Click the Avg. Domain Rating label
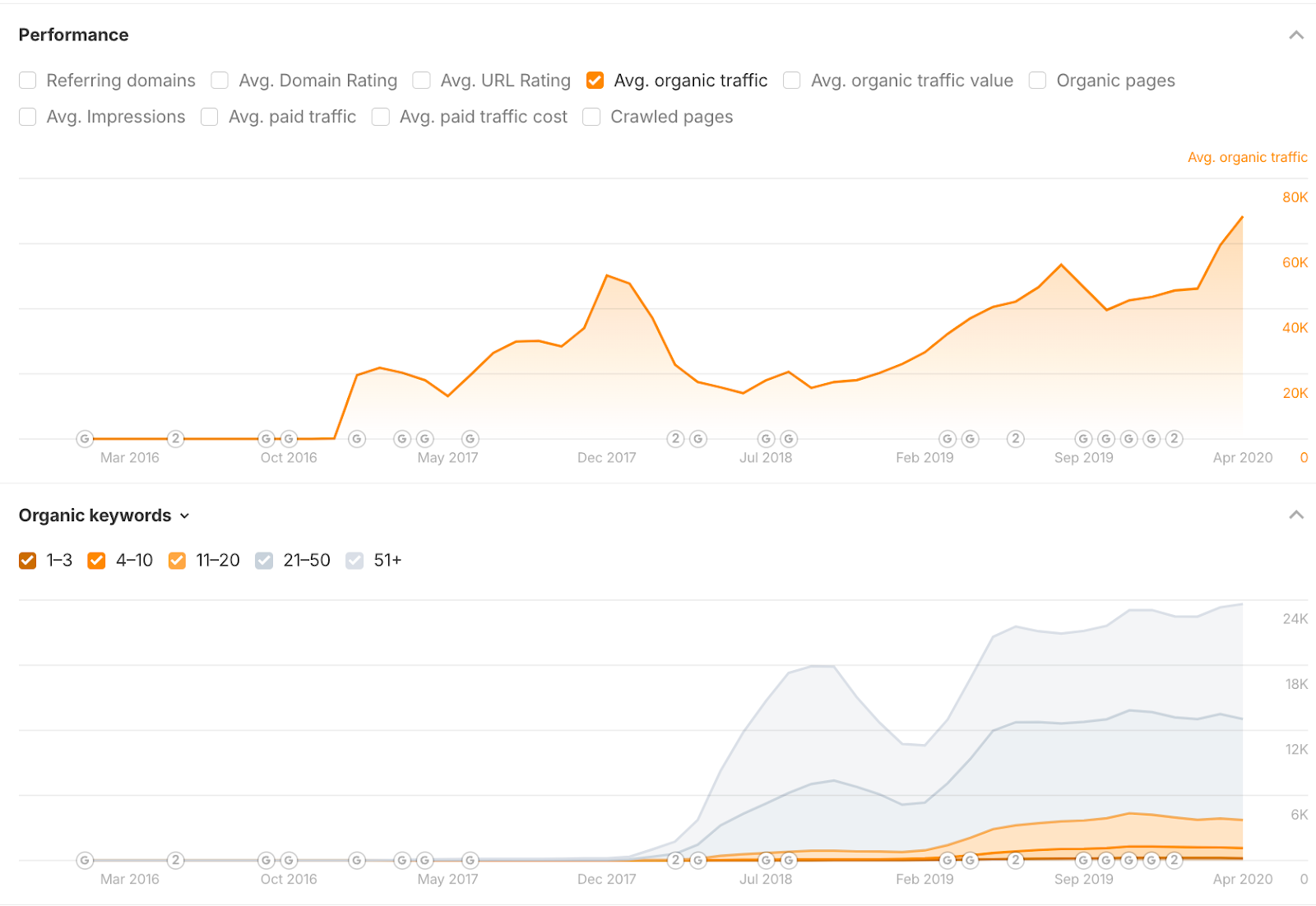The height and width of the screenshot is (906, 1316). click(317, 81)
